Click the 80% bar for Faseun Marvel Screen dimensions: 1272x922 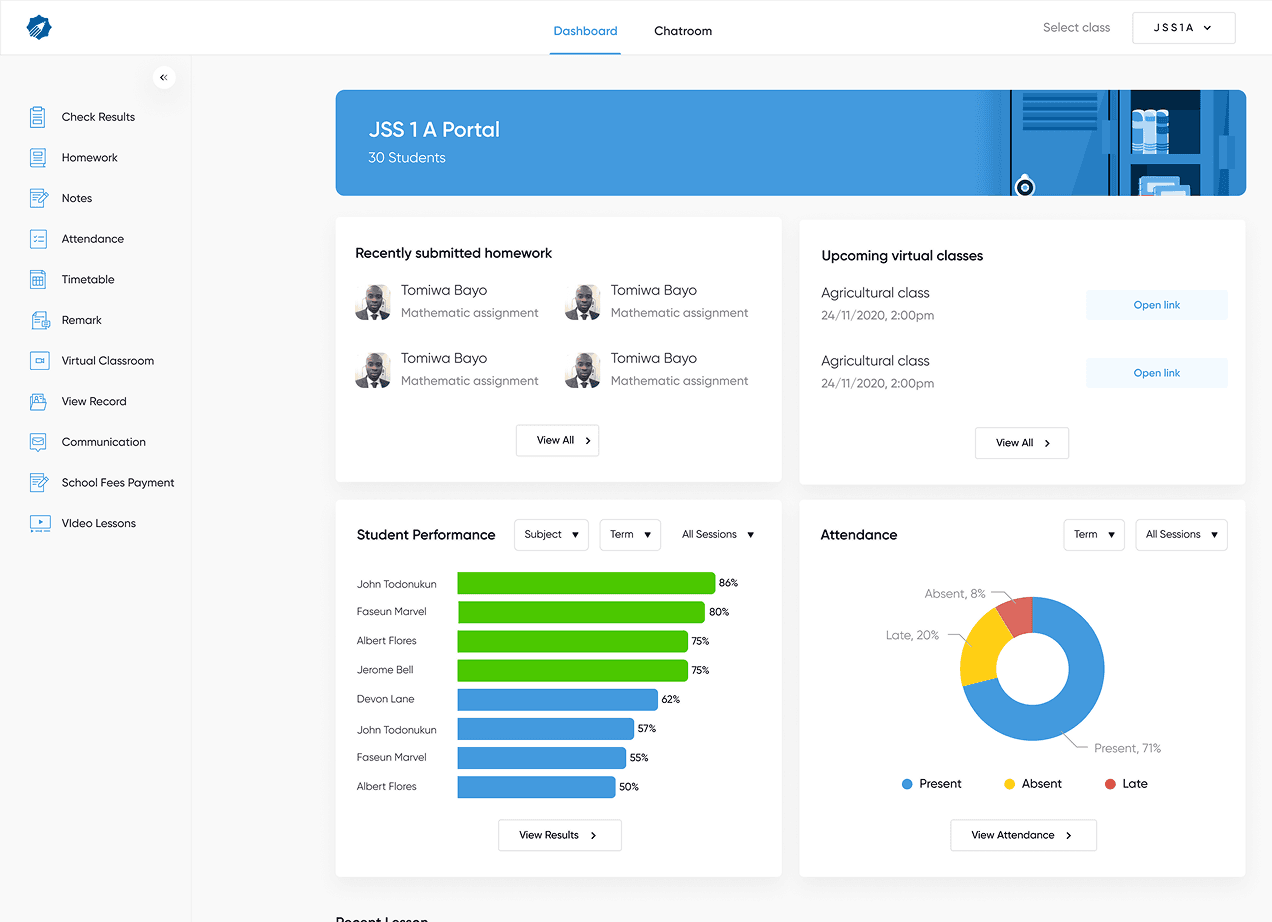[x=582, y=612]
